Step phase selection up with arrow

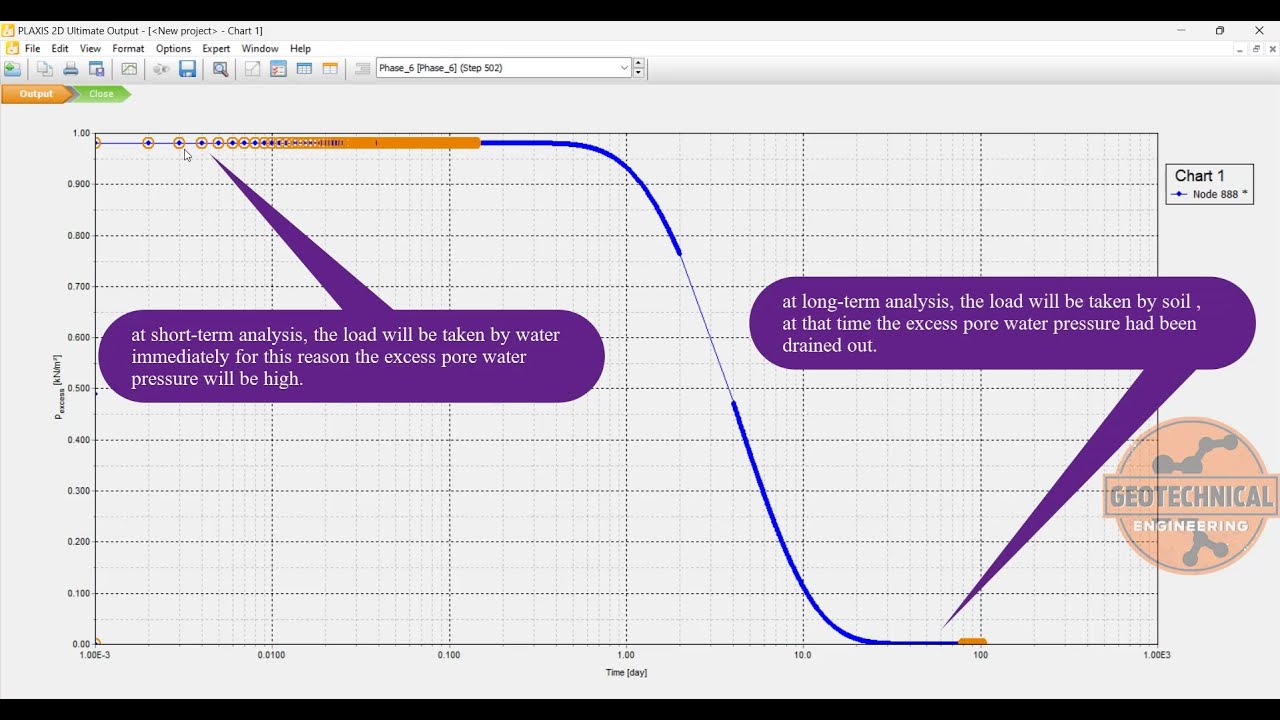click(x=639, y=63)
